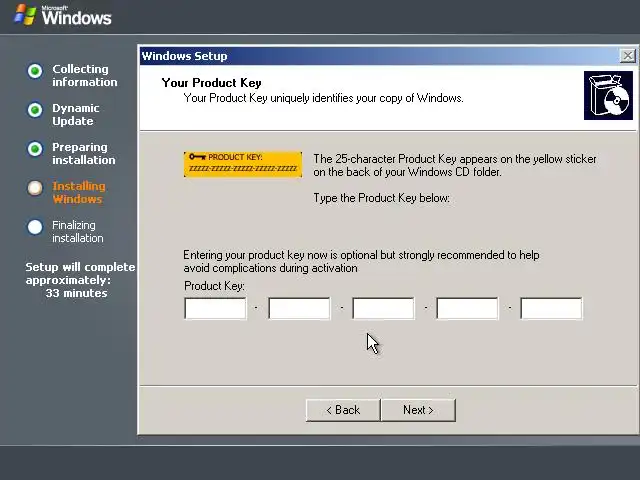Select the fourth Product Key field
This screenshot has height=480, width=640.
point(467,308)
